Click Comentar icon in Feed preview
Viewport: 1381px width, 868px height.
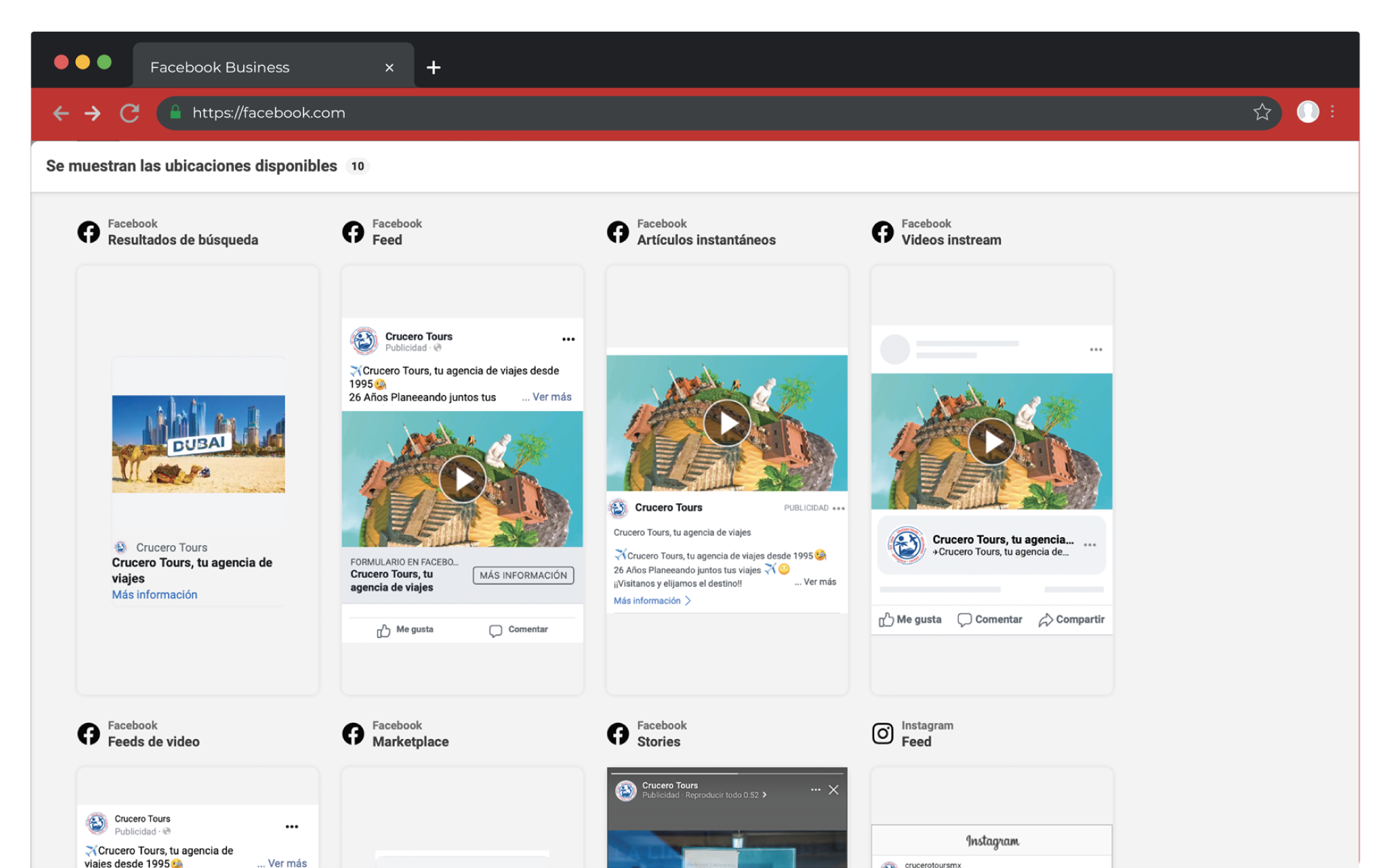click(x=496, y=630)
